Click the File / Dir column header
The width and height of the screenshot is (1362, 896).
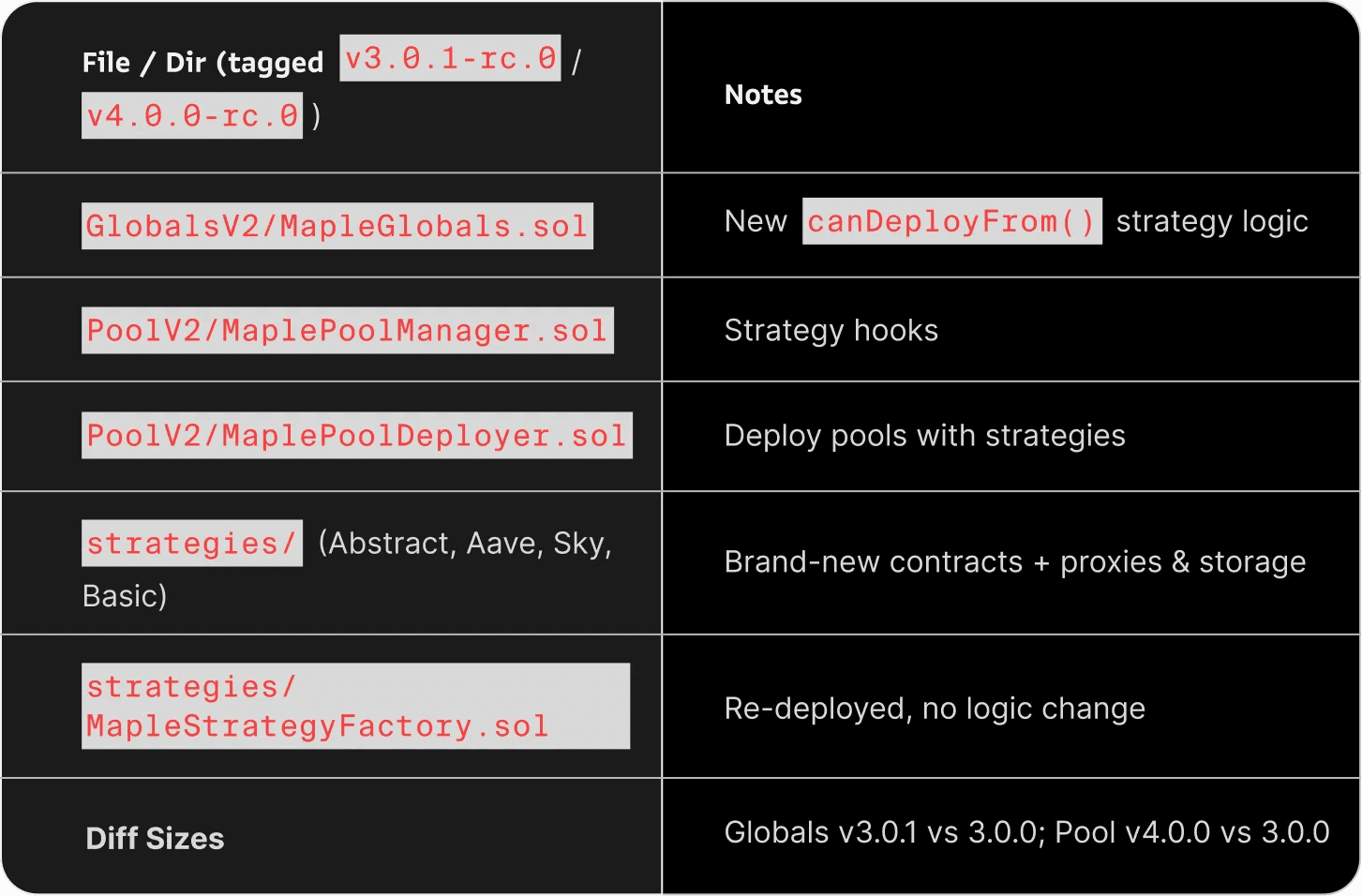point(332,88)
